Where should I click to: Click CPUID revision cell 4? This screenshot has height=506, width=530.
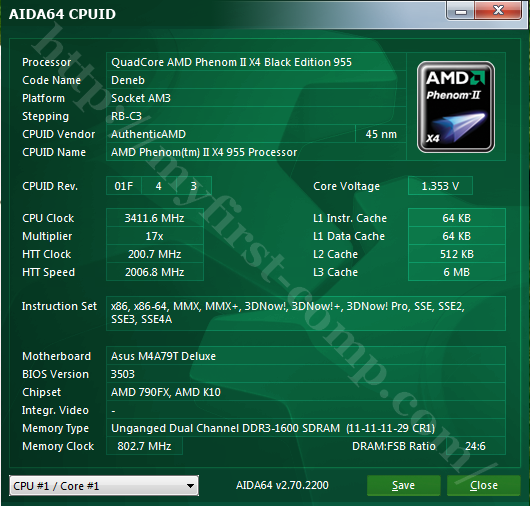click(x=159, y=186)
